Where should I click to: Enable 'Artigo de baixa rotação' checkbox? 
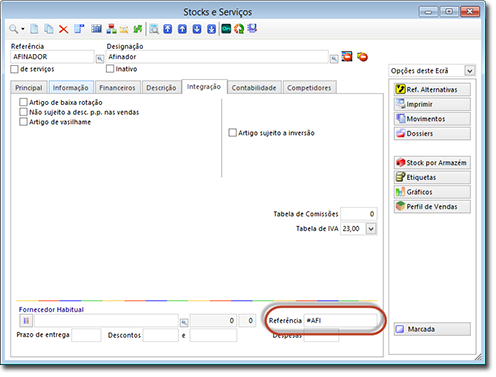(x=23, y=102)
